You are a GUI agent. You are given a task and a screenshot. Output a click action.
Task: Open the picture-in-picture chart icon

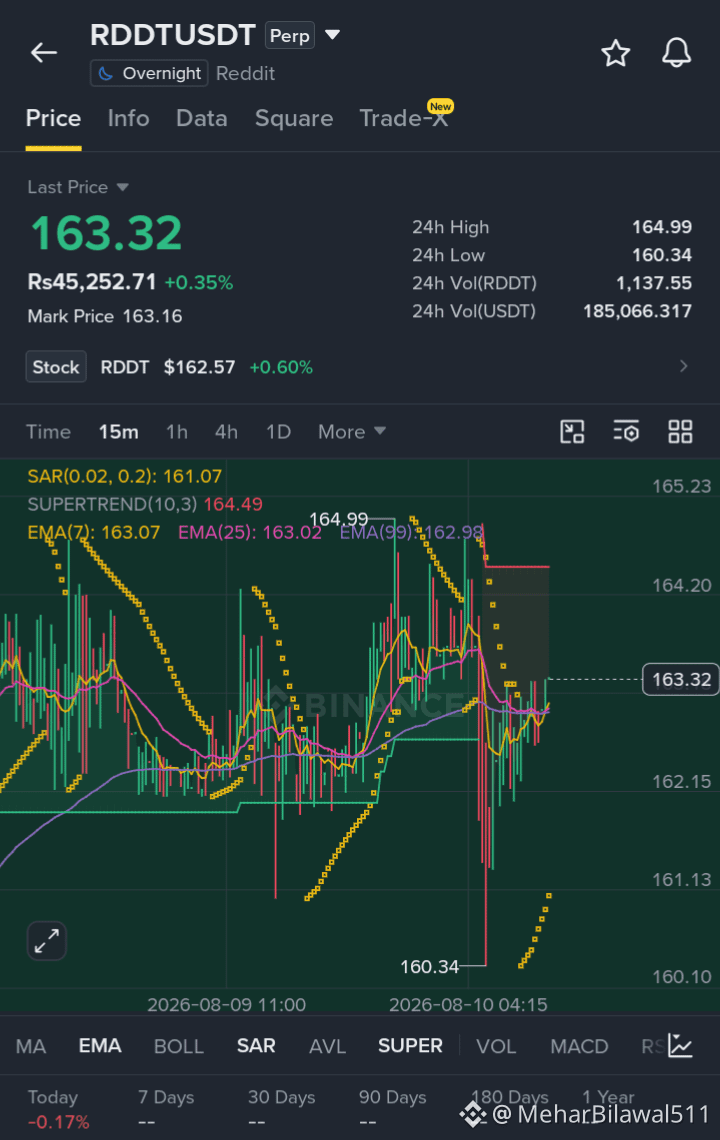[x=572, y=432]
